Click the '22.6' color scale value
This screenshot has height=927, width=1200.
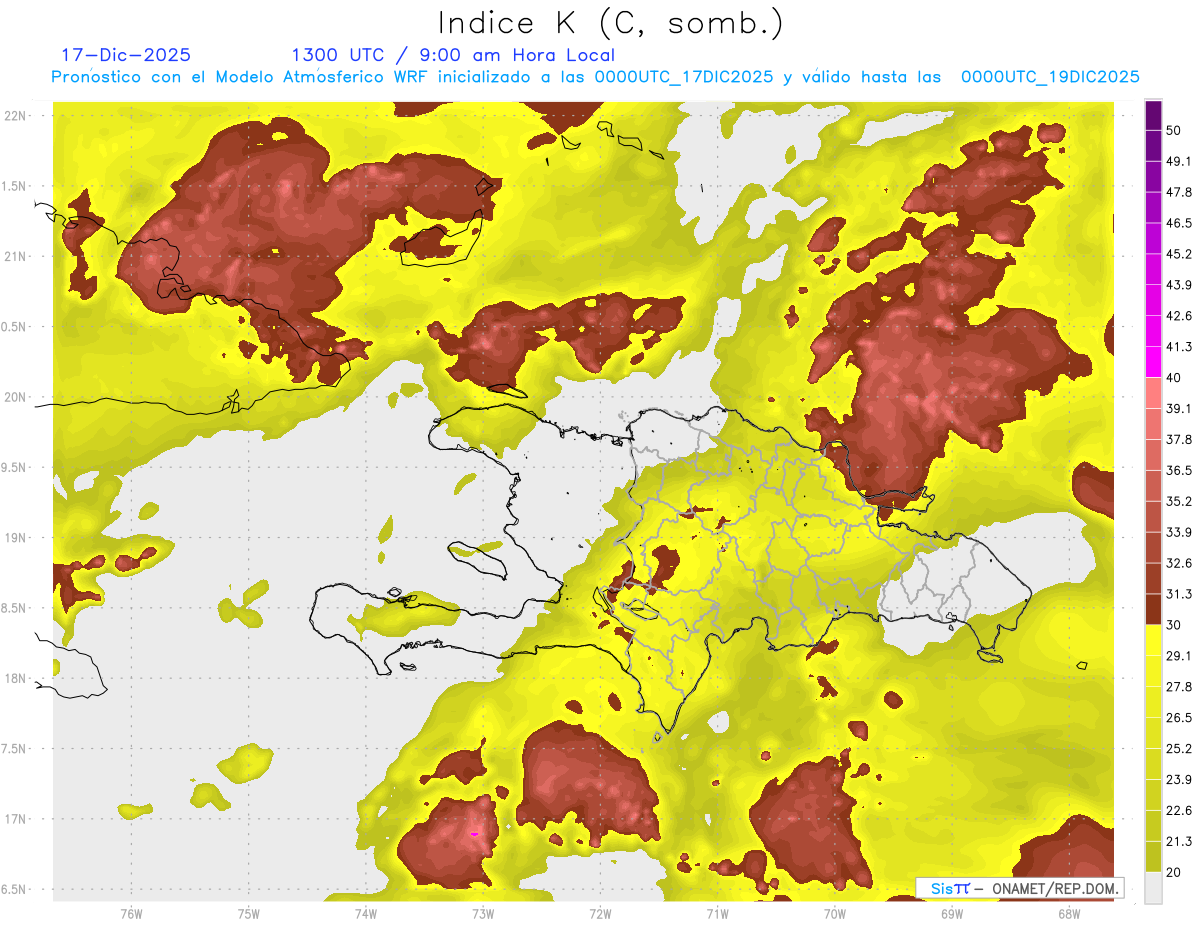click(1178, 811)
